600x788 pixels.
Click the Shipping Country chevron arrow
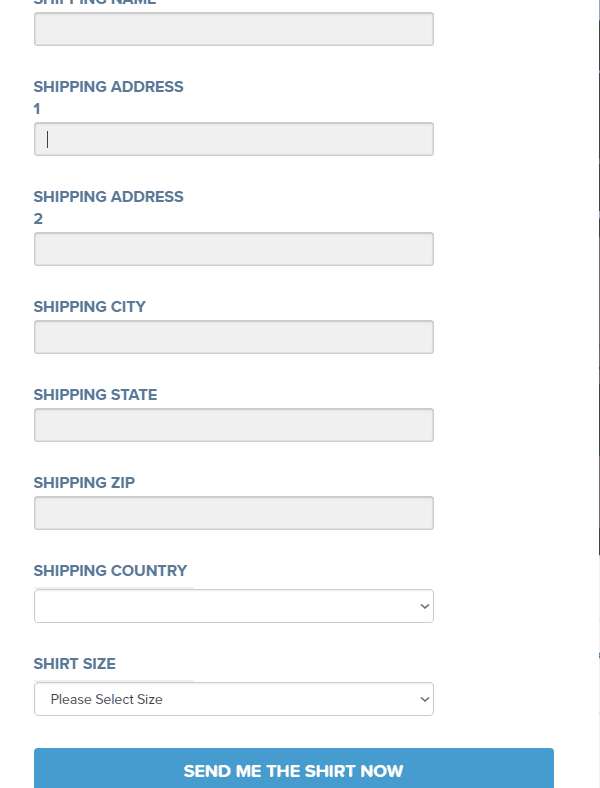pos(425,606)
